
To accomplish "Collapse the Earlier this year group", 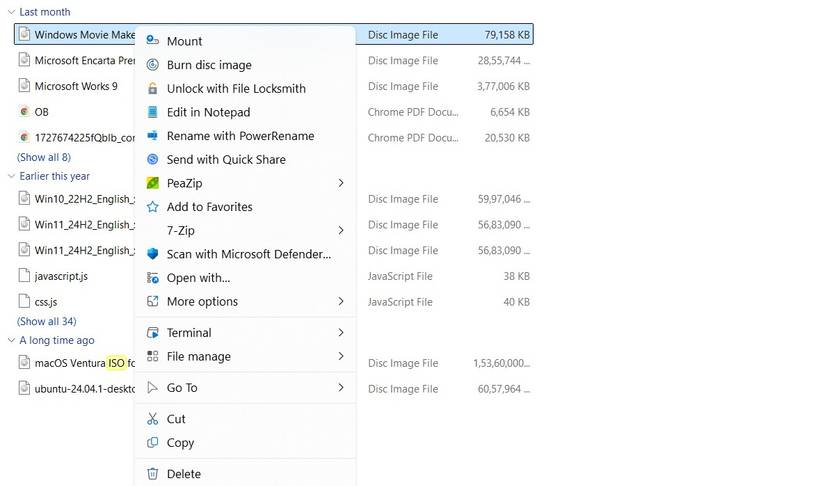I will click(11, 176).
